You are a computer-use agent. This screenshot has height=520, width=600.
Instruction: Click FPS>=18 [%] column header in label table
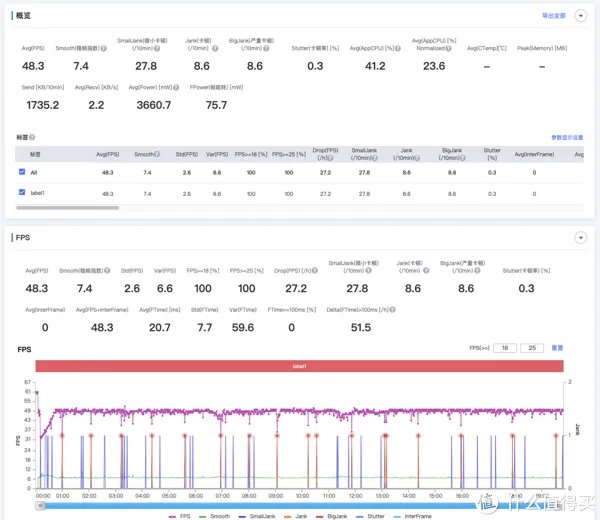(x=251, y=154)
